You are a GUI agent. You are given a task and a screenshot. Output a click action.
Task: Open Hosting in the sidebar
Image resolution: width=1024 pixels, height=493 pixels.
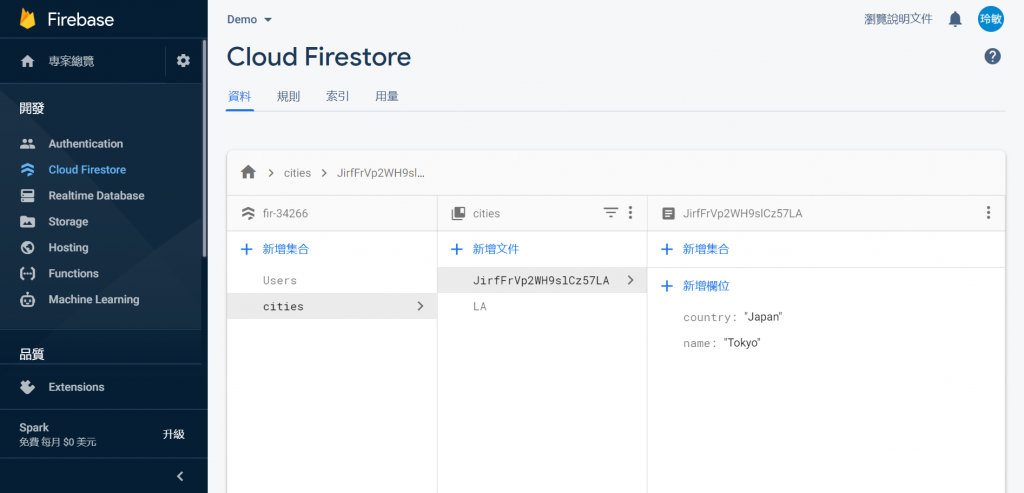click(x=68, y=247)
